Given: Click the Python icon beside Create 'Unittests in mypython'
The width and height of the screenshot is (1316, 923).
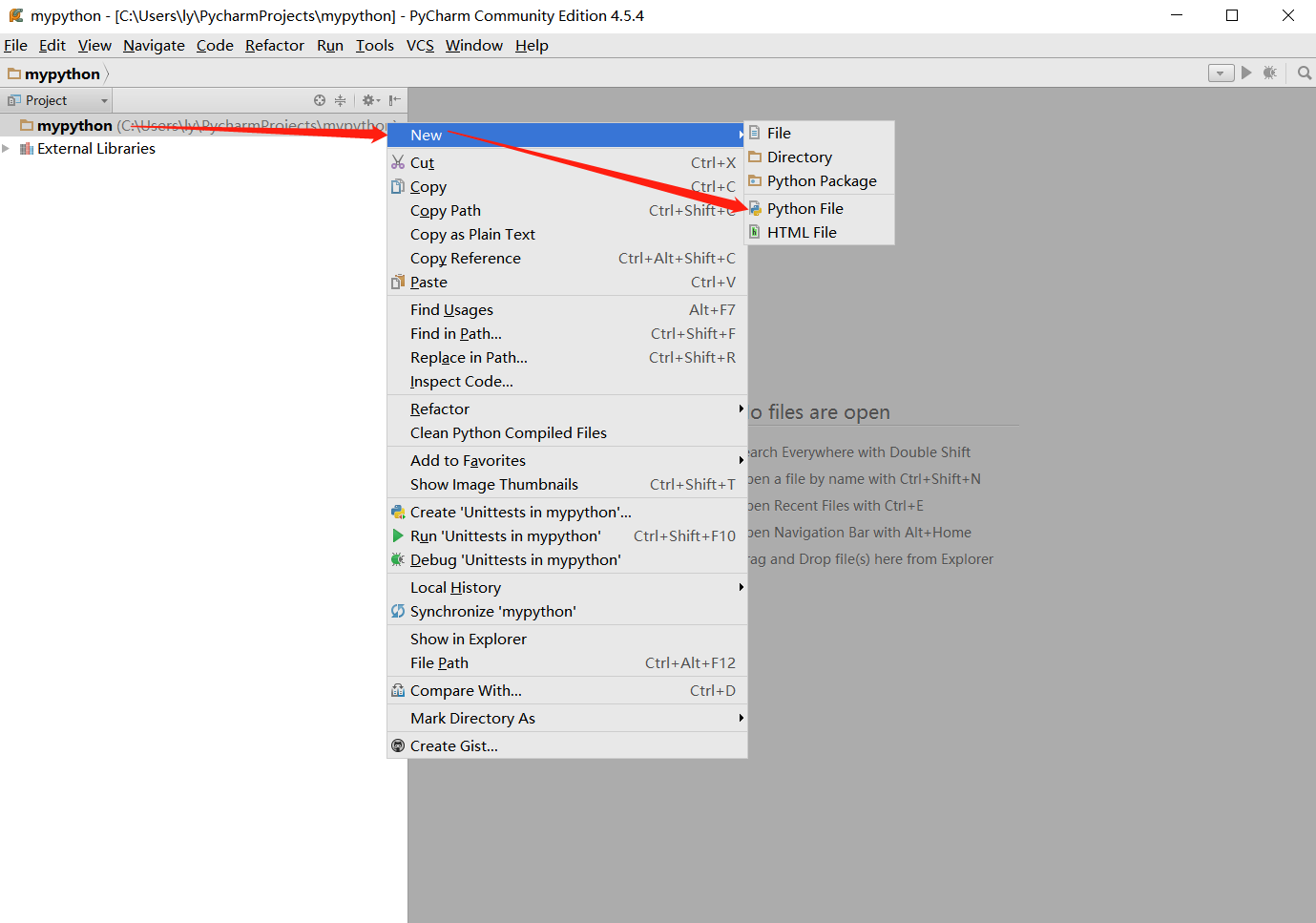Looking at the screenshot, I should tap(398, 512).
